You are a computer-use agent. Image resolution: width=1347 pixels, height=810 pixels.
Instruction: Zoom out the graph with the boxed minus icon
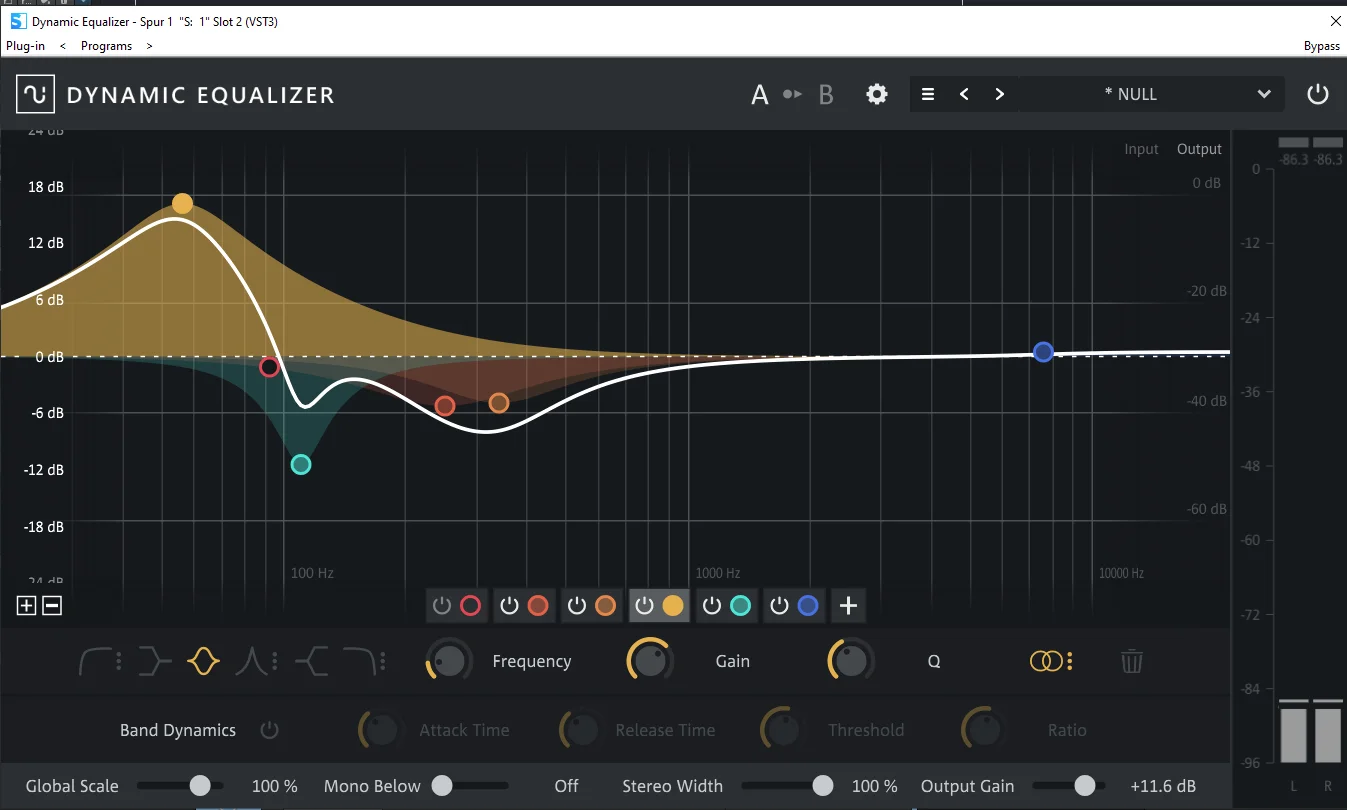52,605
